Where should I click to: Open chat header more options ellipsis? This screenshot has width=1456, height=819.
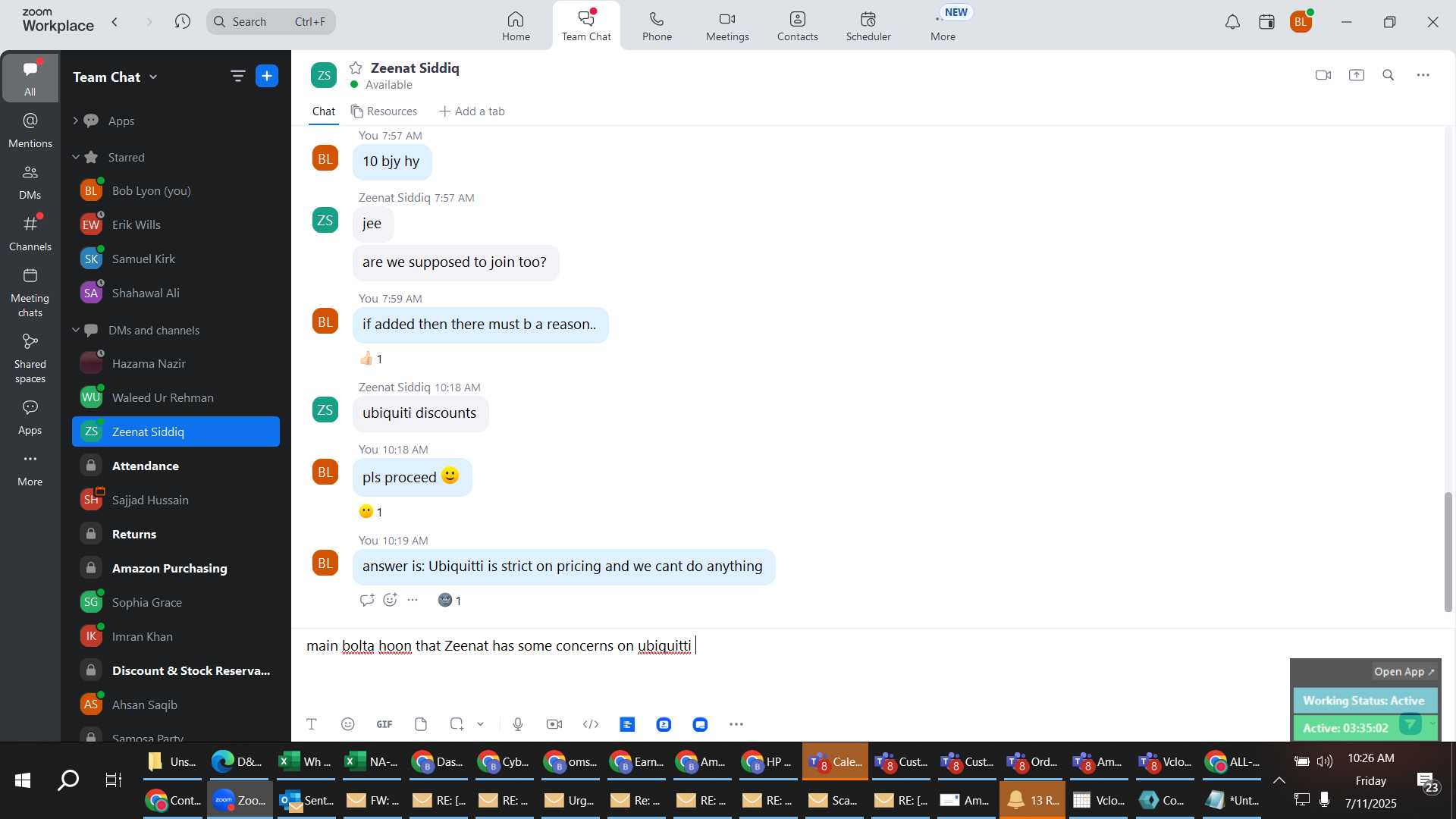(1423, 75)
